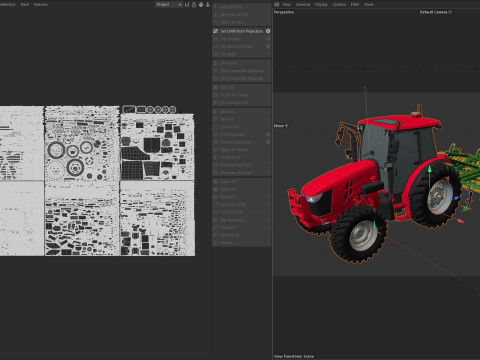
Task: Open UV Unwrap options gear
Action: (268, 39)
